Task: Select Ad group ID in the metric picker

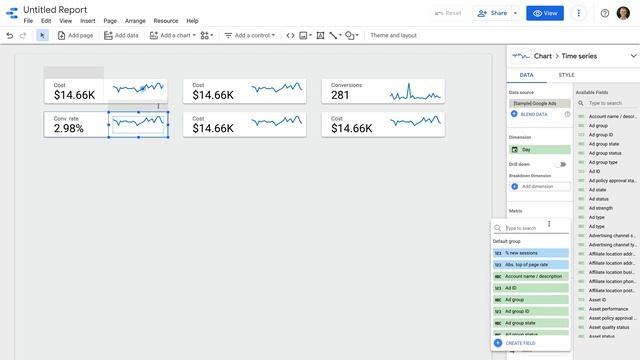Action: click(531, 311)
